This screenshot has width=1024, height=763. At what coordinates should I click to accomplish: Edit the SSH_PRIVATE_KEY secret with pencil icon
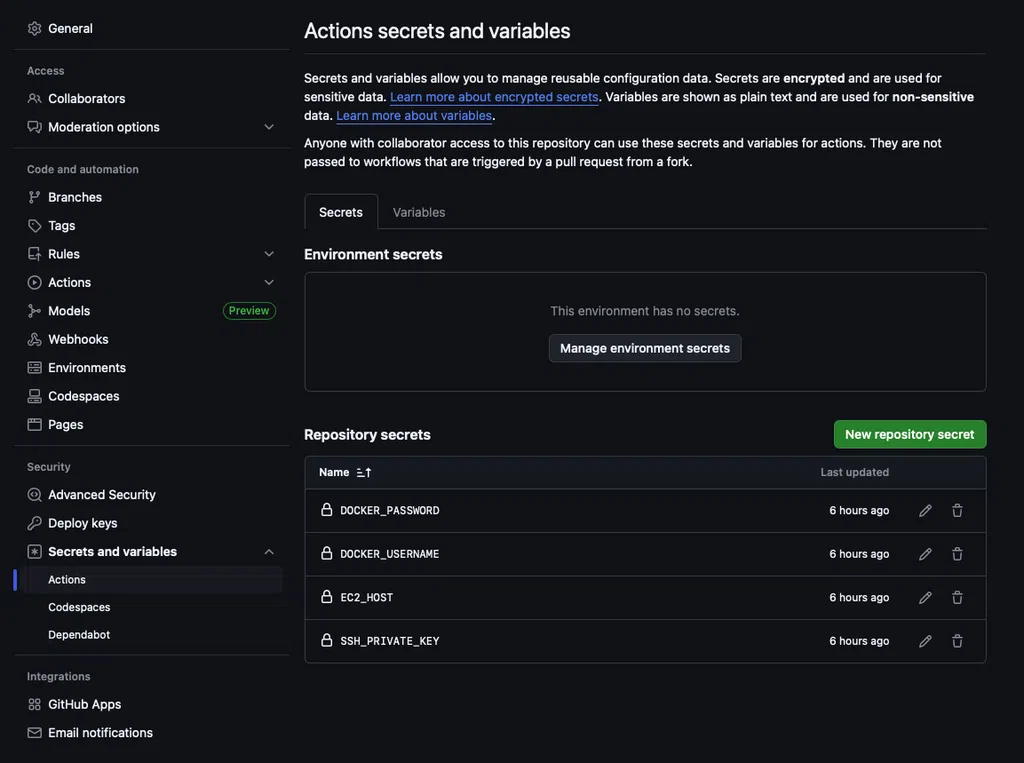pyautogui.click(x=925, y=641)
